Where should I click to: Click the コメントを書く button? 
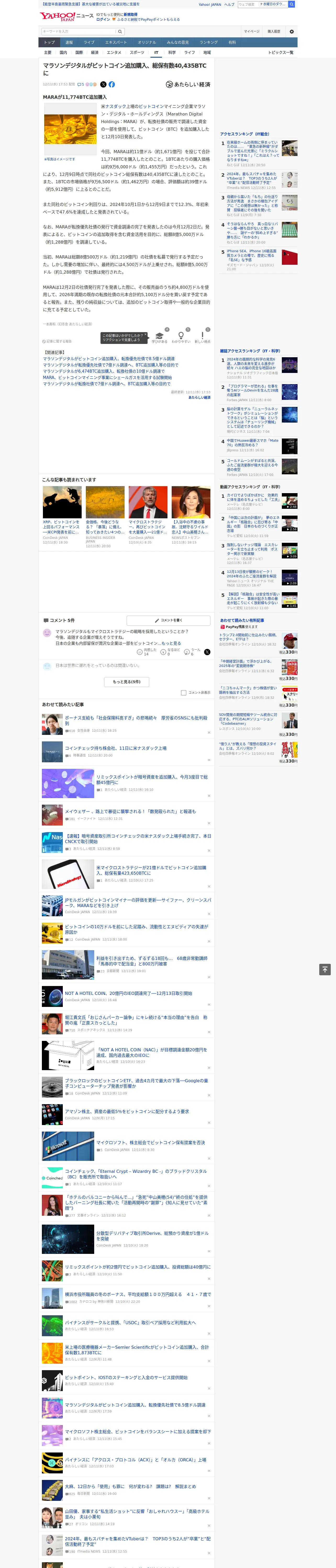click(x=169, y=620)
